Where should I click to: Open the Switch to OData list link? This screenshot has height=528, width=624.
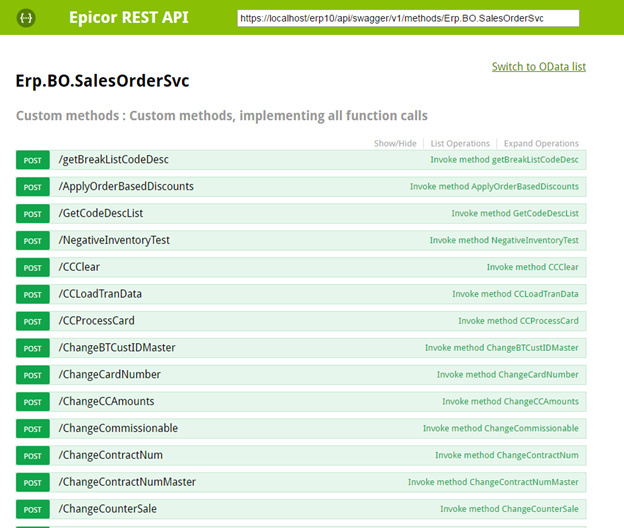[538, 66]
